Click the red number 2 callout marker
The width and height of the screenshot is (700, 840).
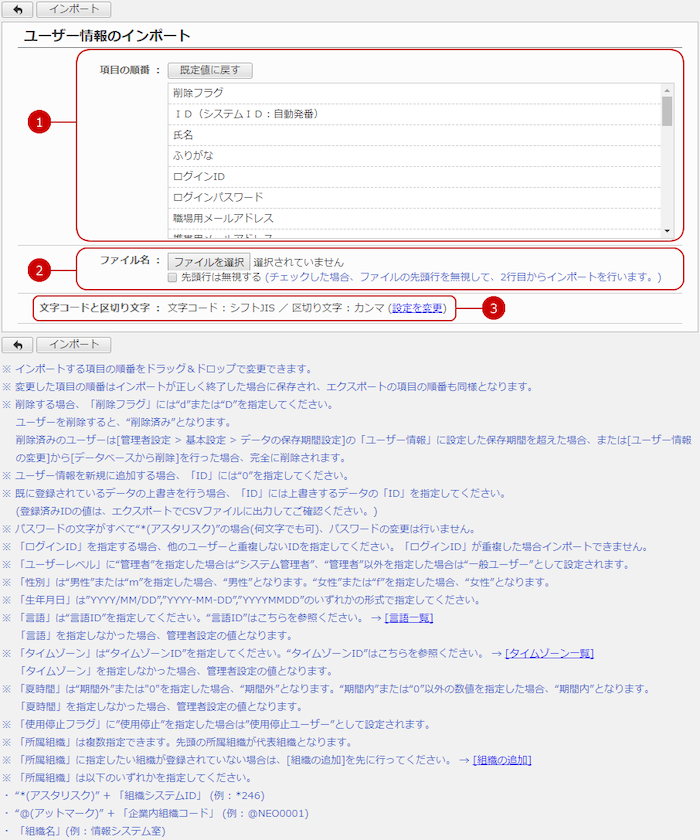pos(38,269)
